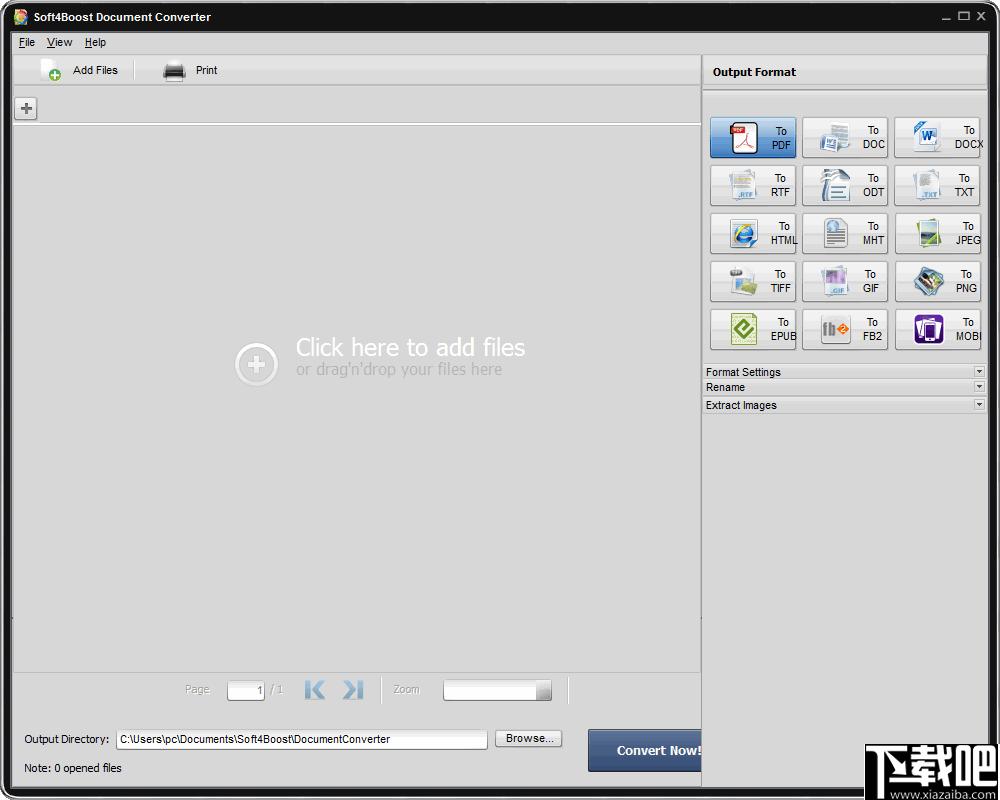The image size is (1000, 800).
Task: Click the small plus tab button
Action: [26, 108]
